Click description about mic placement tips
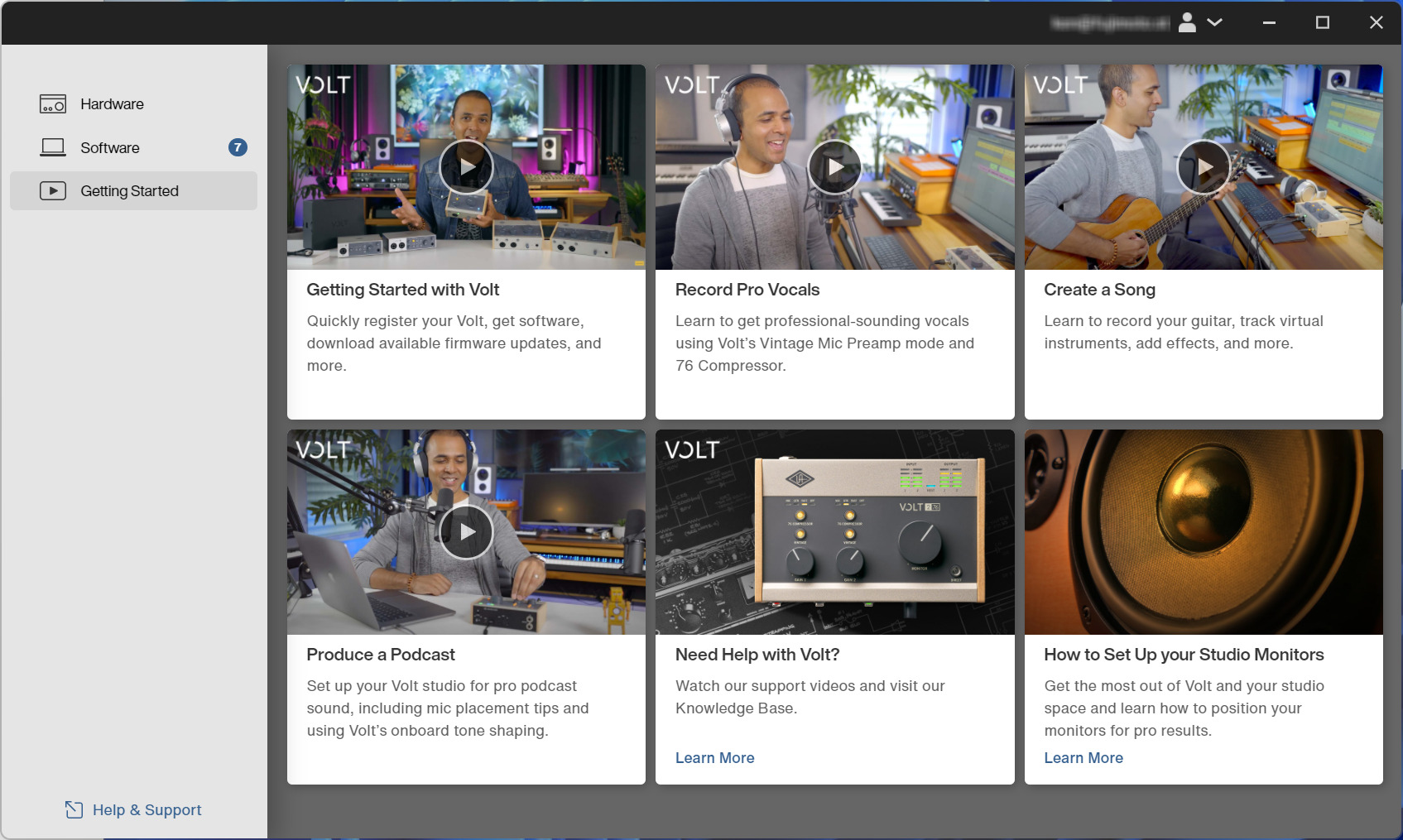This screenshot has height=840, width=1403. pyautogui.click(x=448, y=708)
